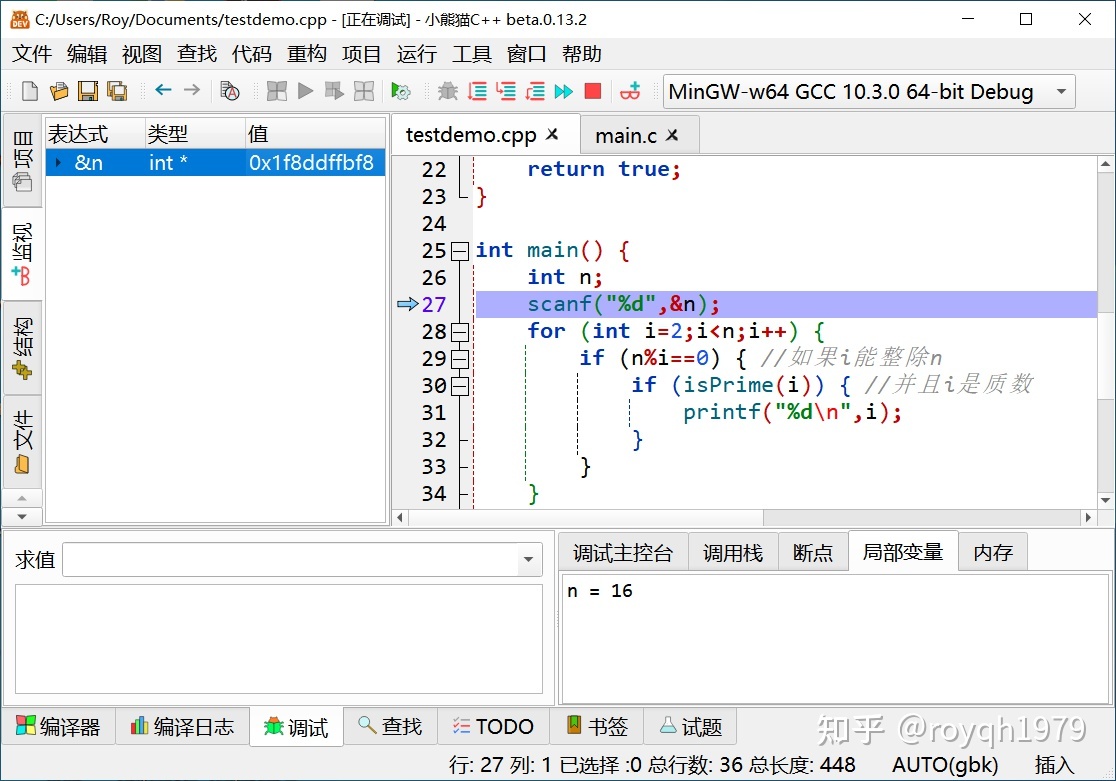Screen dimensions: 1116x781
Task: Click the reformat code icon
Action: click(x=229, y=91)
